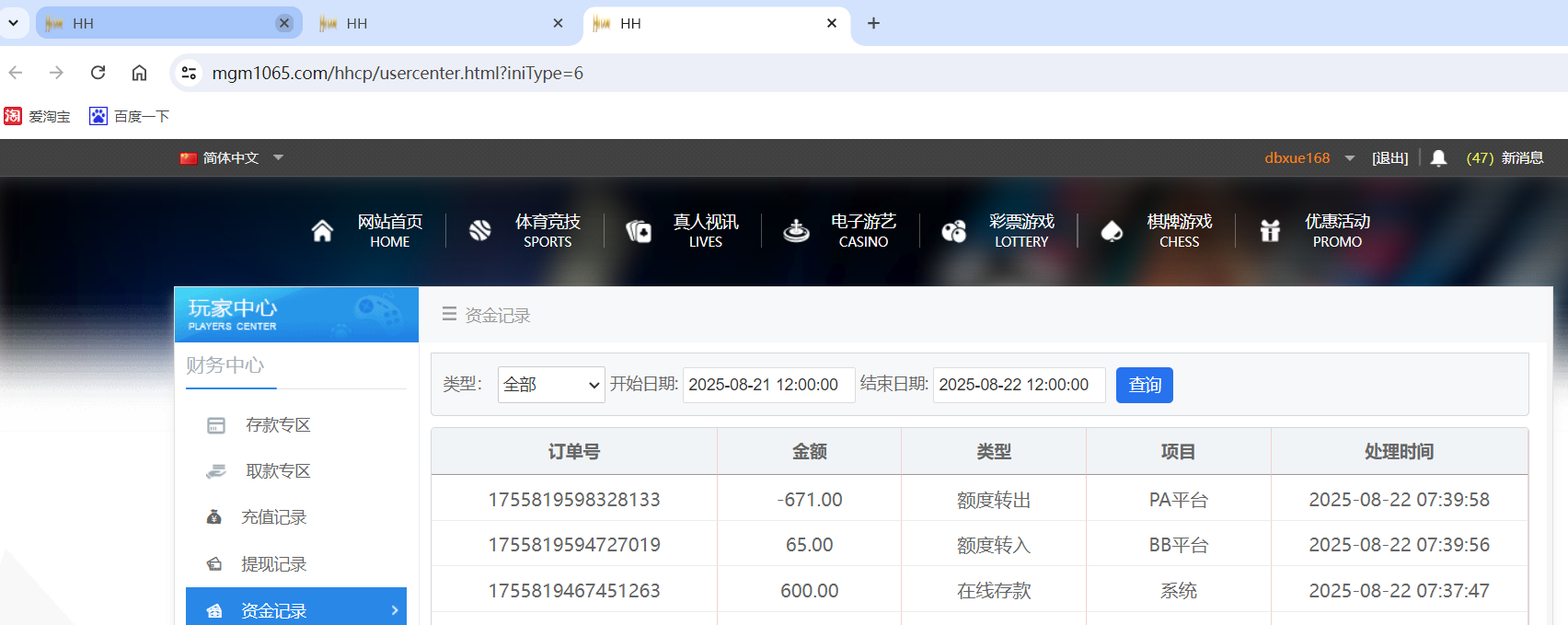Expand the 简体中文 language dropdown

coord(278,158)
